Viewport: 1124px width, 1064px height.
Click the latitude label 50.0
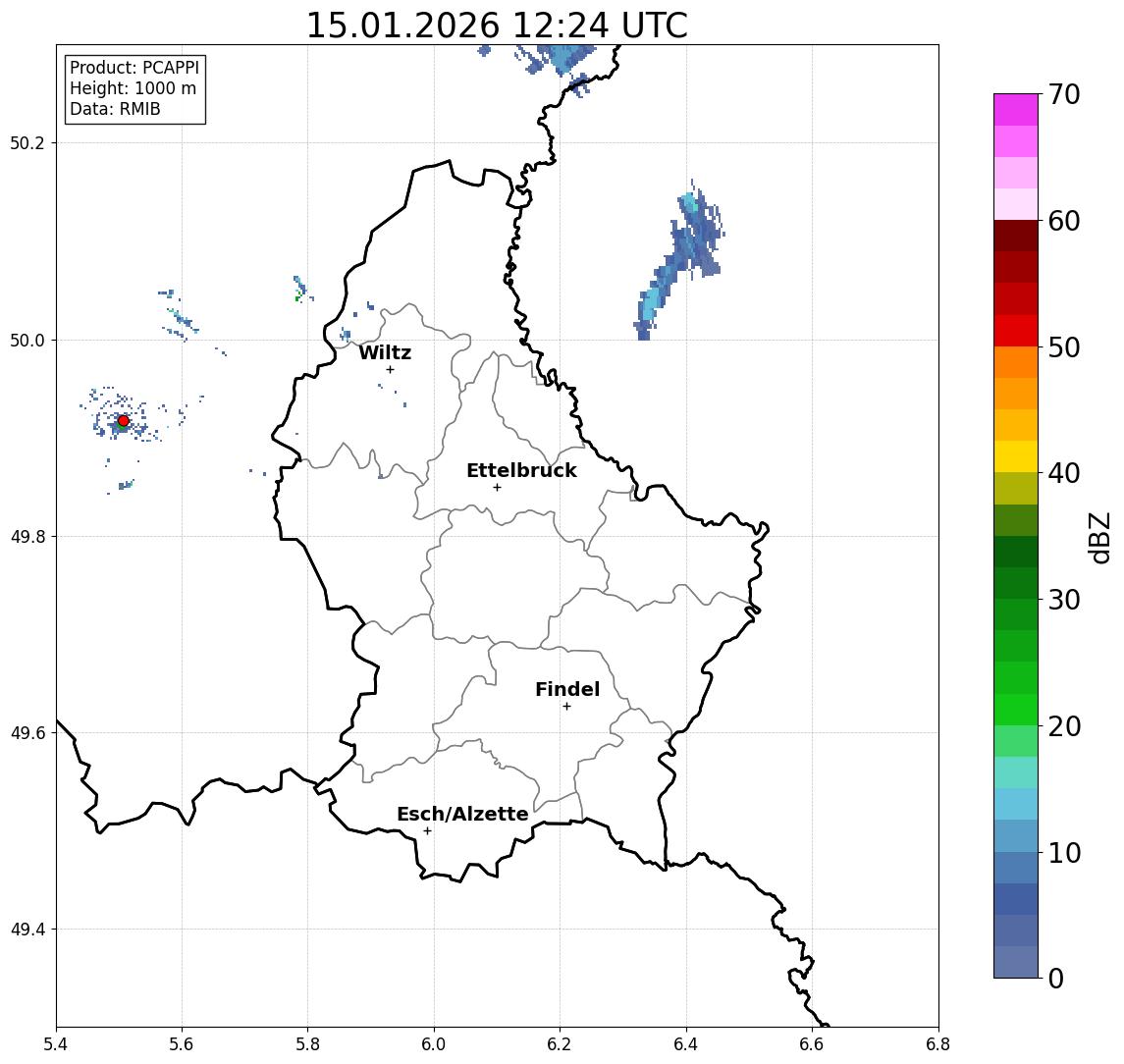coord(27,340)
